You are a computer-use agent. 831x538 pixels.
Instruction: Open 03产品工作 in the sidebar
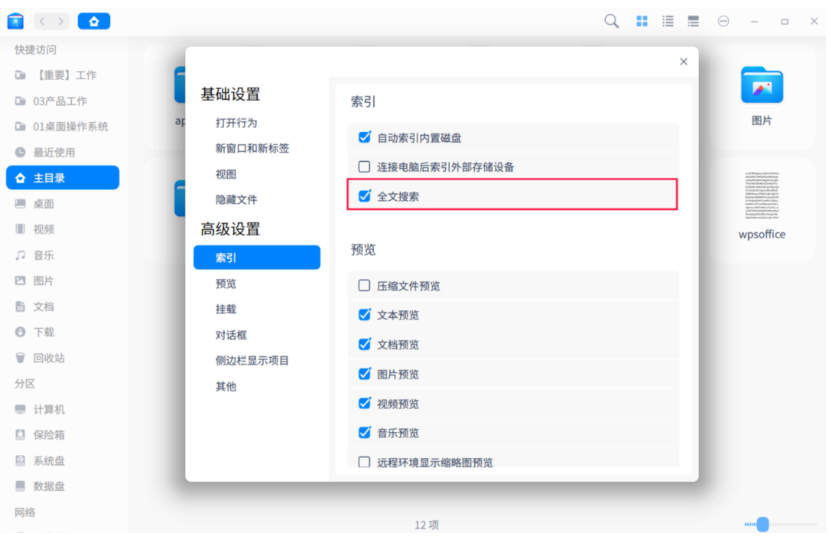pyautogui.click(x=63, y=101)
